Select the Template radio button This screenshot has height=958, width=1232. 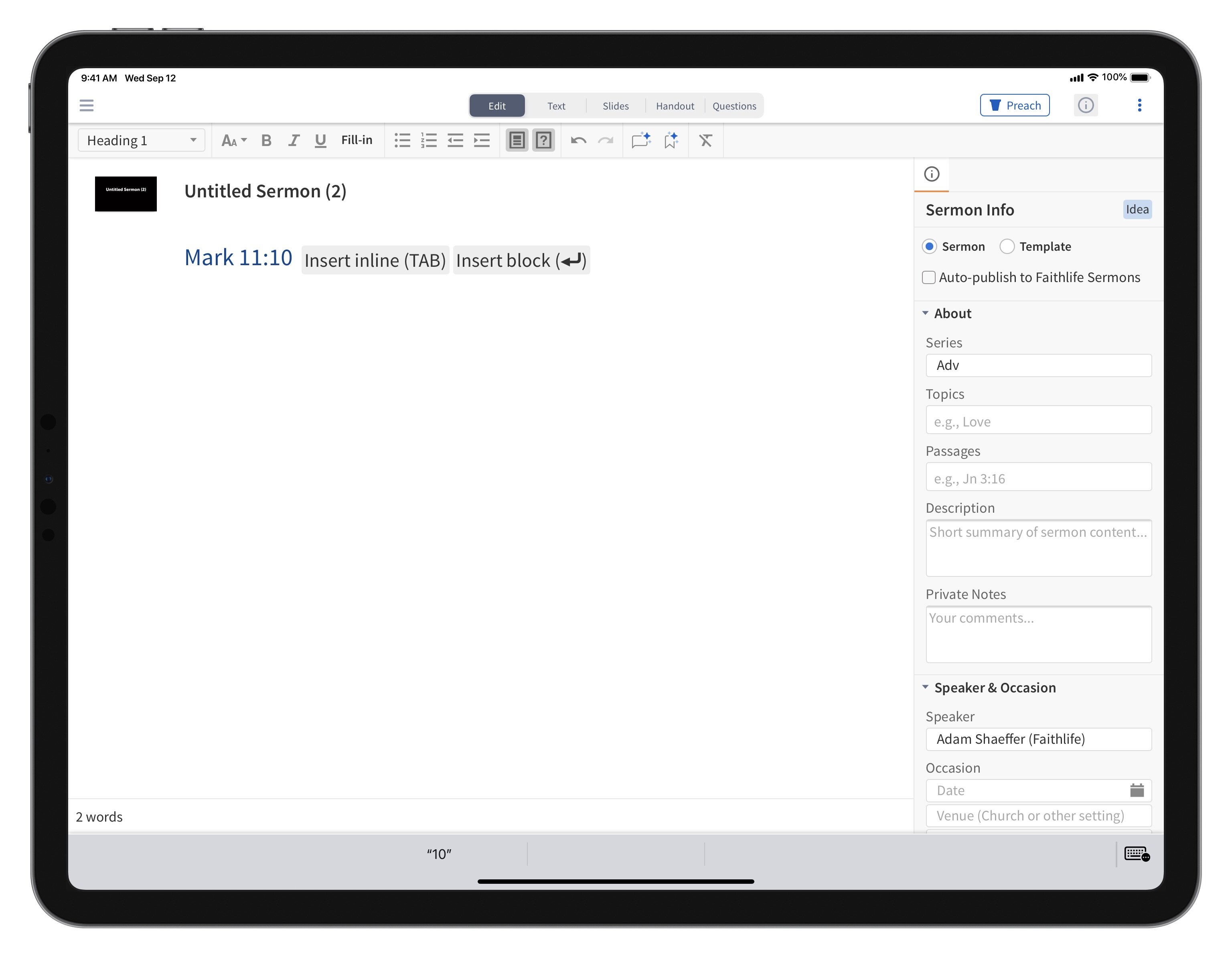click(1007, 247)
